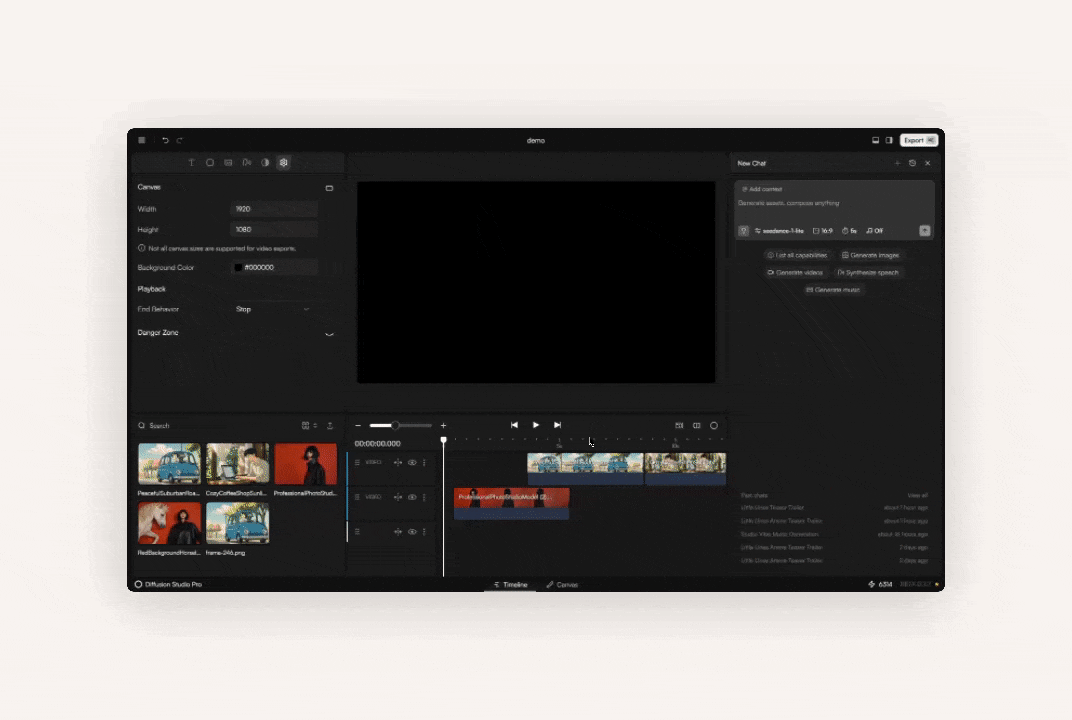Click the info icon beside the canvas sizes note
The height and width of the screenshot is (720, 1072).
click(x=142, y=248)
